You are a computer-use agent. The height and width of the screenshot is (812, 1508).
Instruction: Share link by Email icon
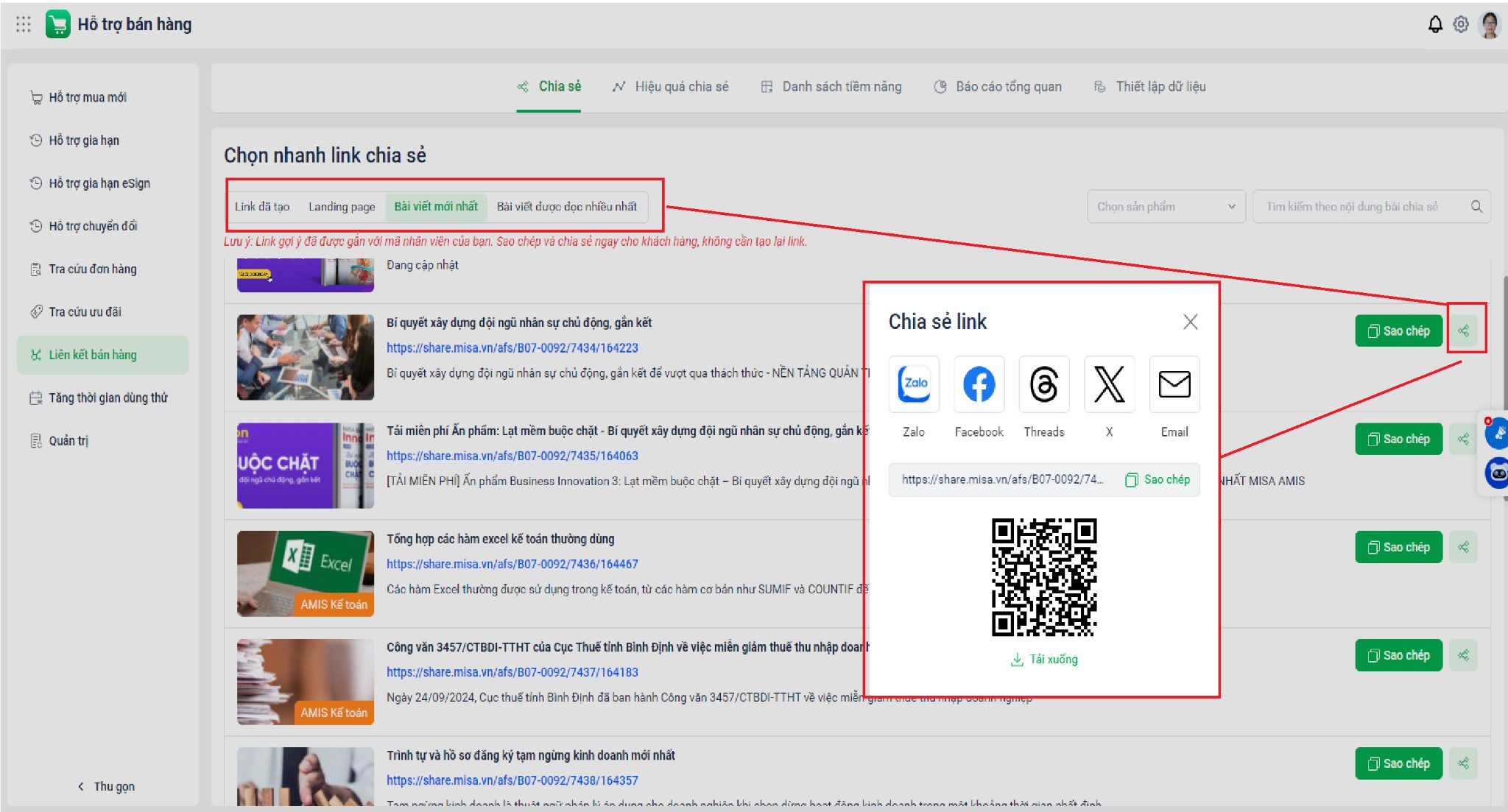pos(1174,384)
